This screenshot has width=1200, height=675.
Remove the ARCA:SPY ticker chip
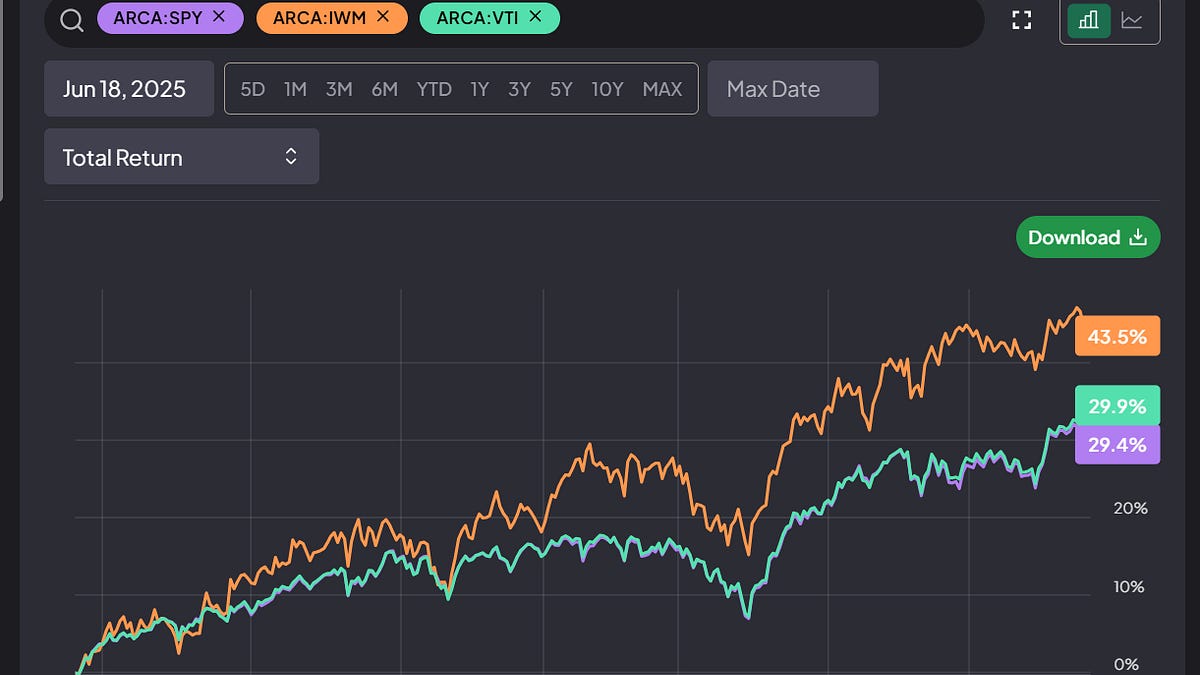[219, 17]
